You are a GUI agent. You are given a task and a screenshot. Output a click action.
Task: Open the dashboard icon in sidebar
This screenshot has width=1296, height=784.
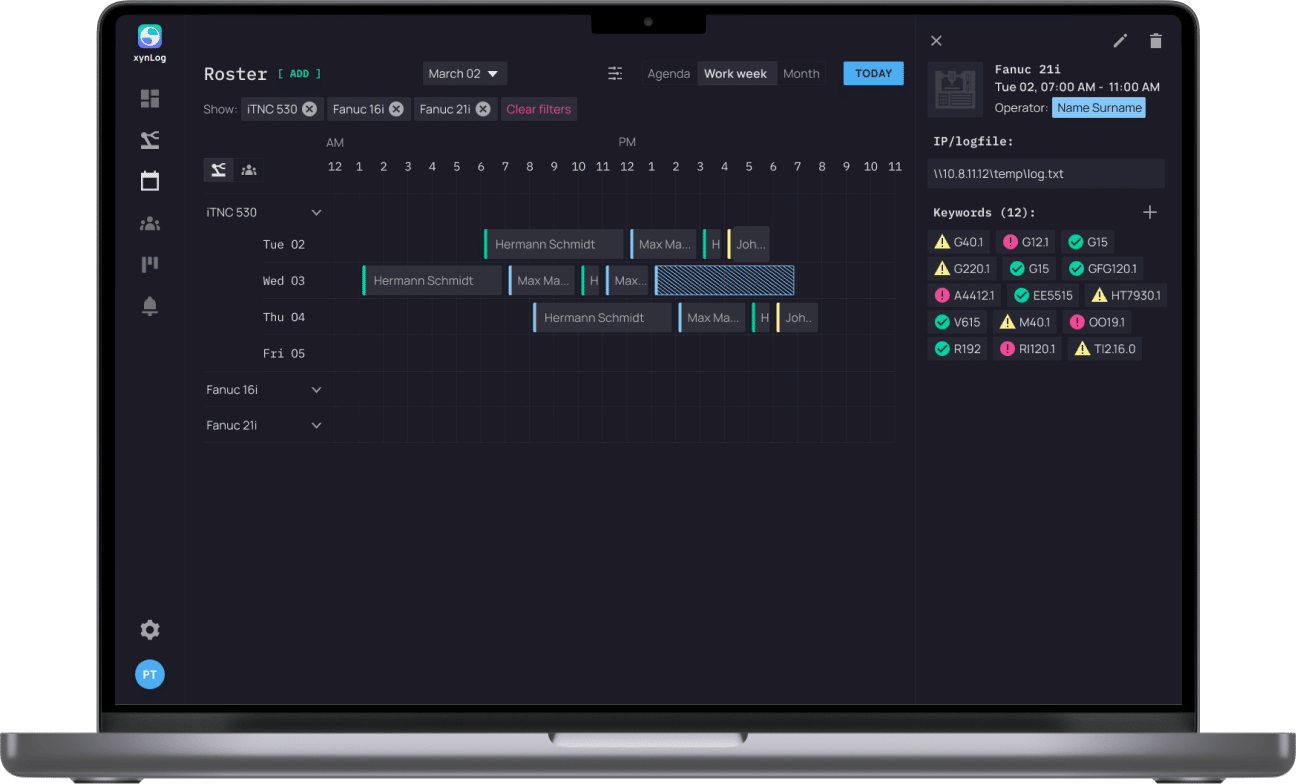[x=150, y=98]
